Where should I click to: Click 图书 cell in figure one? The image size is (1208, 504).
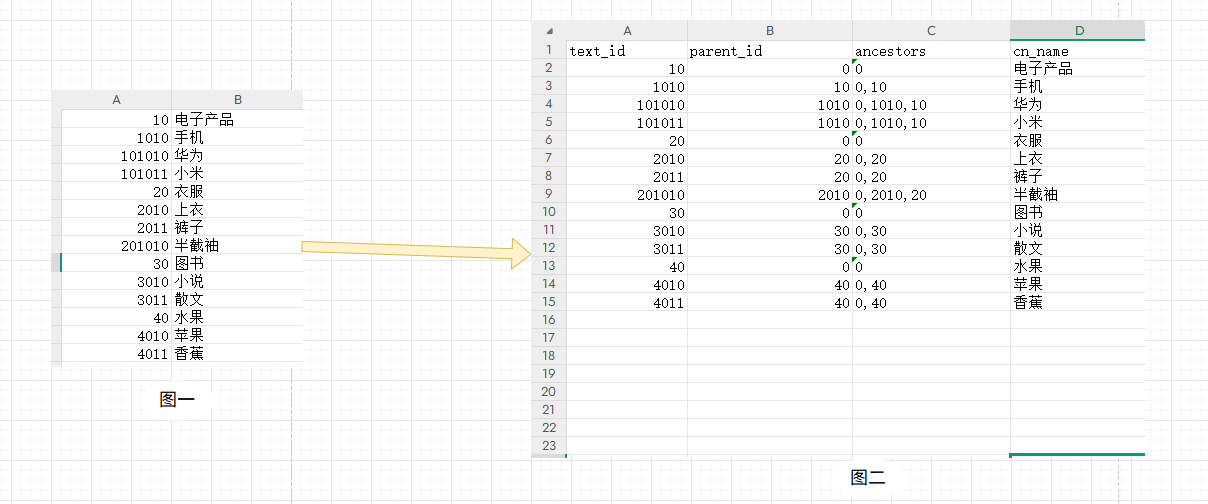pyautogui.click(x=237, y=264)
